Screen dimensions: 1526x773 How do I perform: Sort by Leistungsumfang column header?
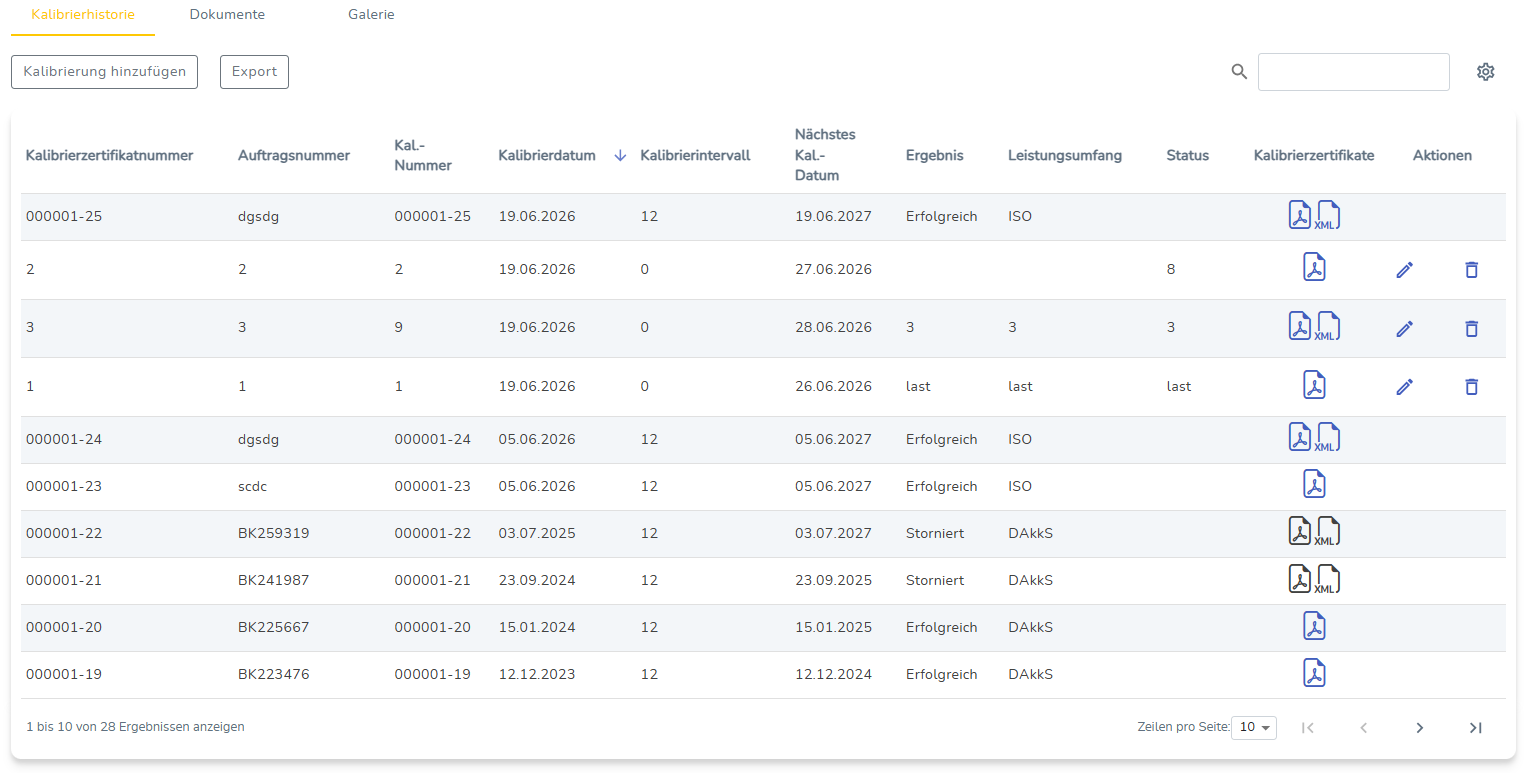(x=1065, y=155)
